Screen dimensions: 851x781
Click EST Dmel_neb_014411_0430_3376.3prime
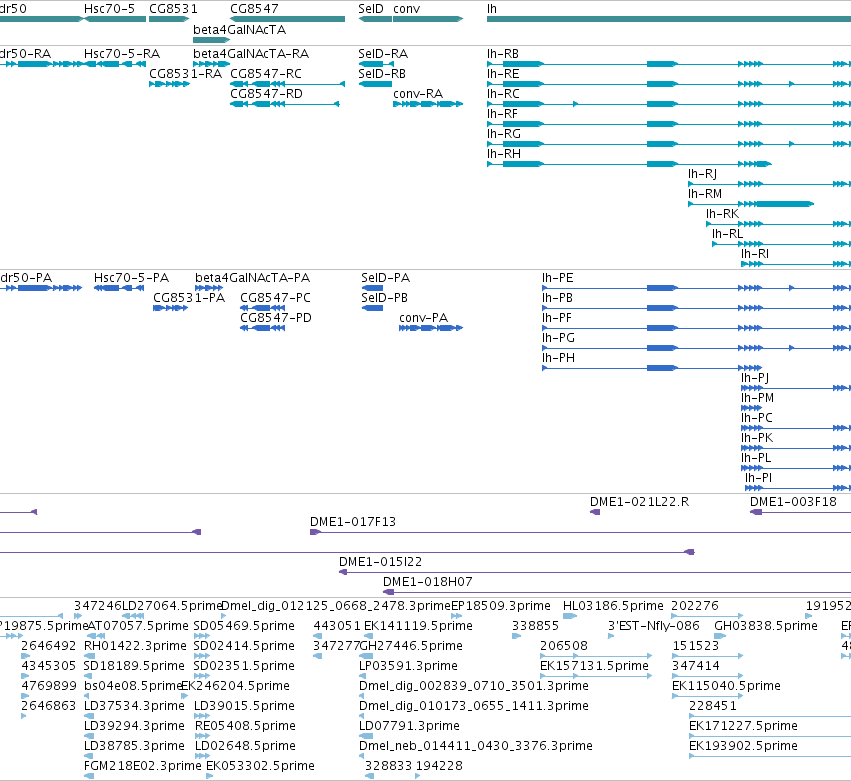coord(476,746)
